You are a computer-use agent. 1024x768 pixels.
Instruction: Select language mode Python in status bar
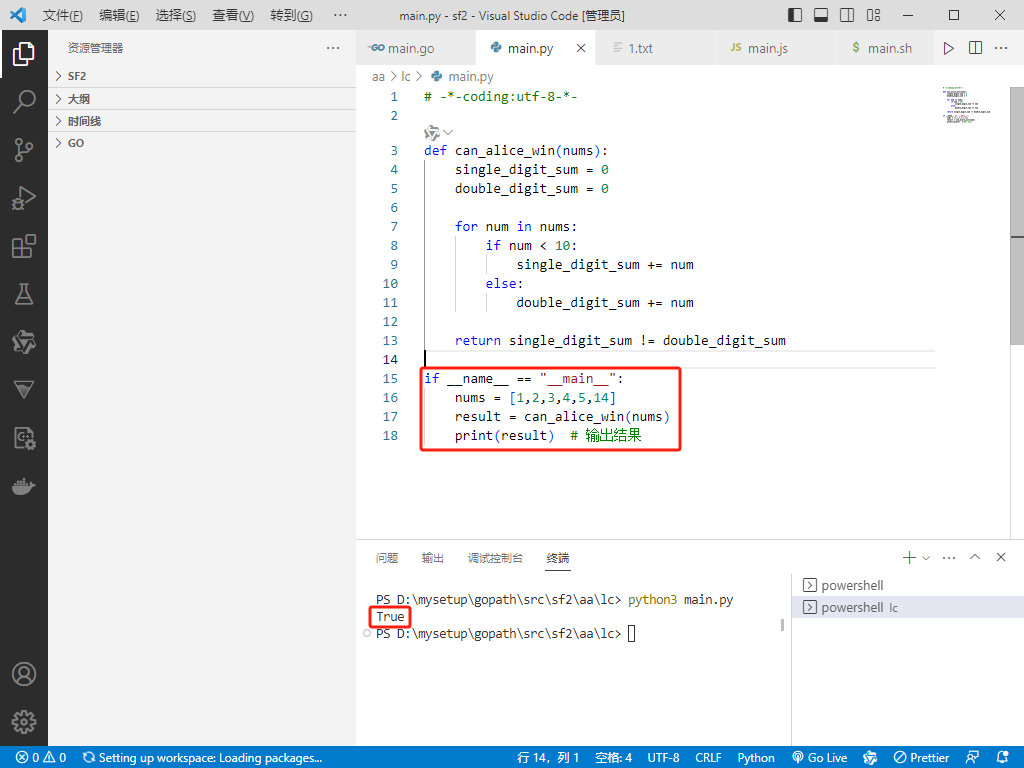coord(756,758)
